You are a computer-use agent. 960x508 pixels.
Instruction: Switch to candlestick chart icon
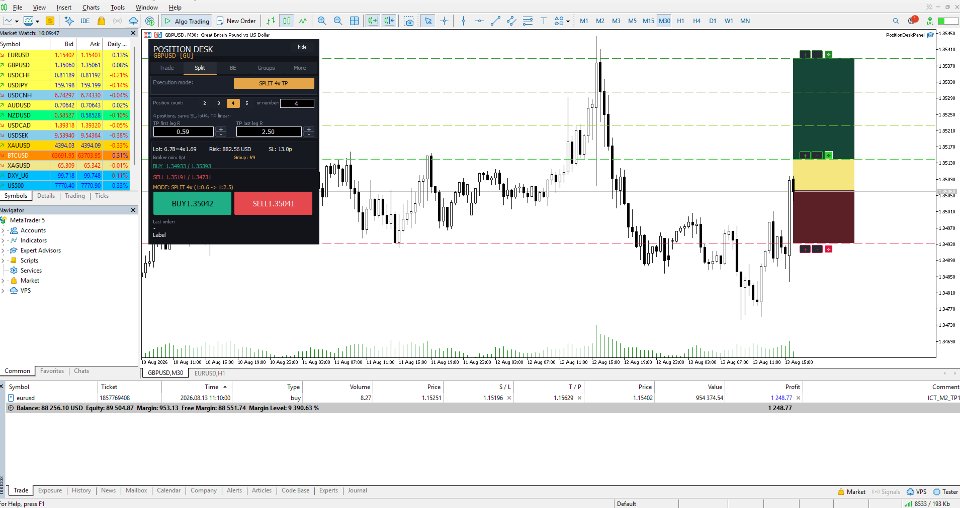(287, 21)
